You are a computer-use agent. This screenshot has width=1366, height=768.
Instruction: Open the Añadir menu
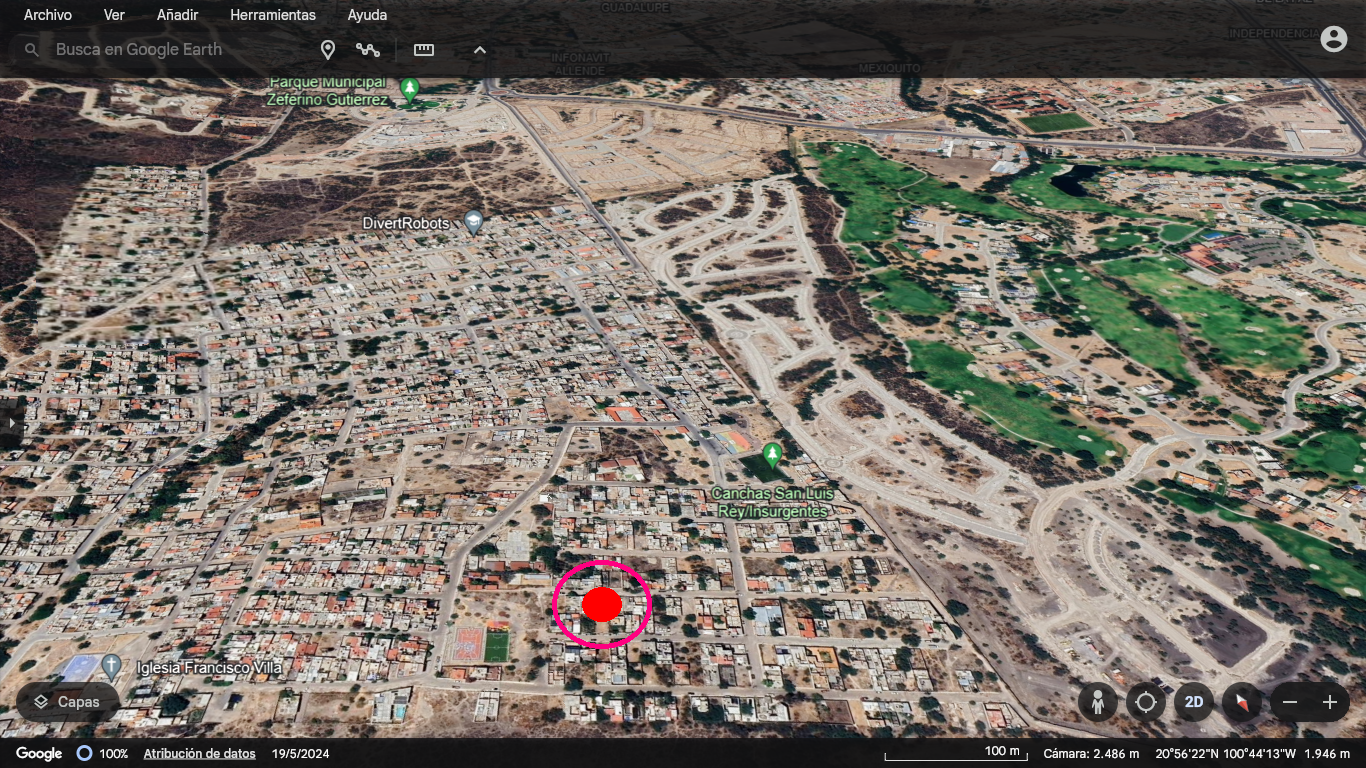tap(177, 15)
